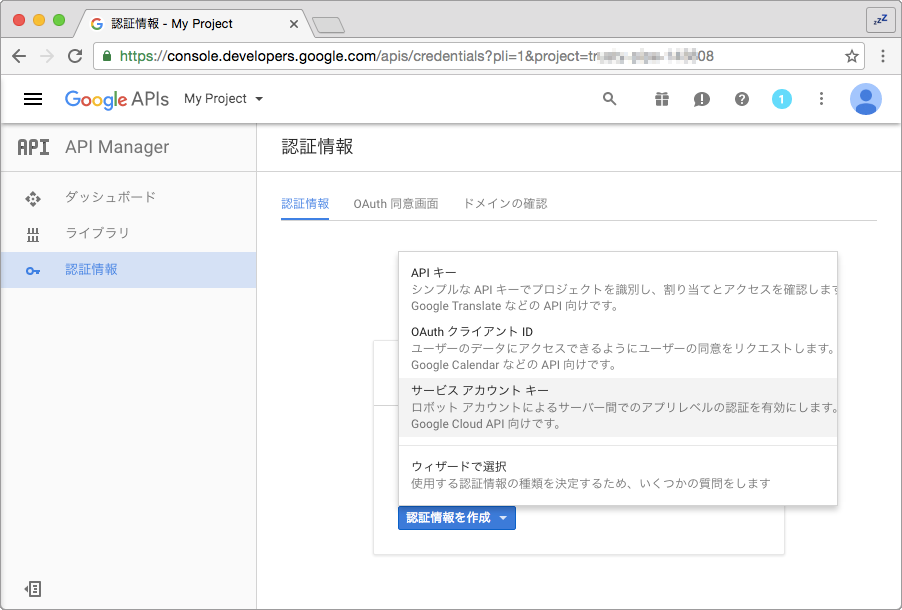Reload the page with refresh icon
Viewport: 902px width, 610px height.
coord(75,56)
